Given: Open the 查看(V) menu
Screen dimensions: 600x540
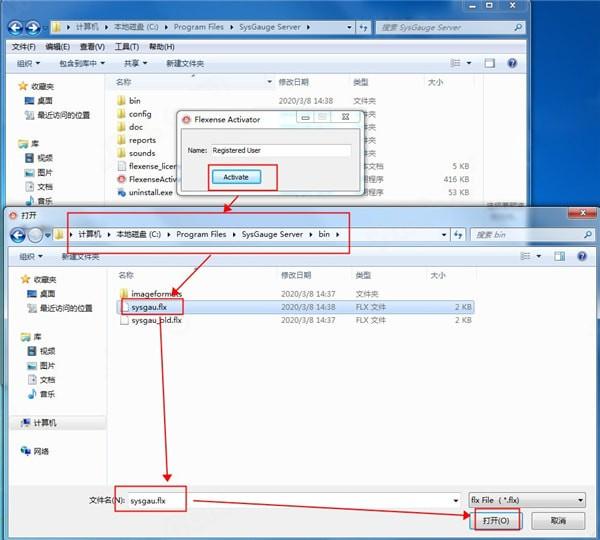Looking at the screenshot, I should tap(92, 47).
